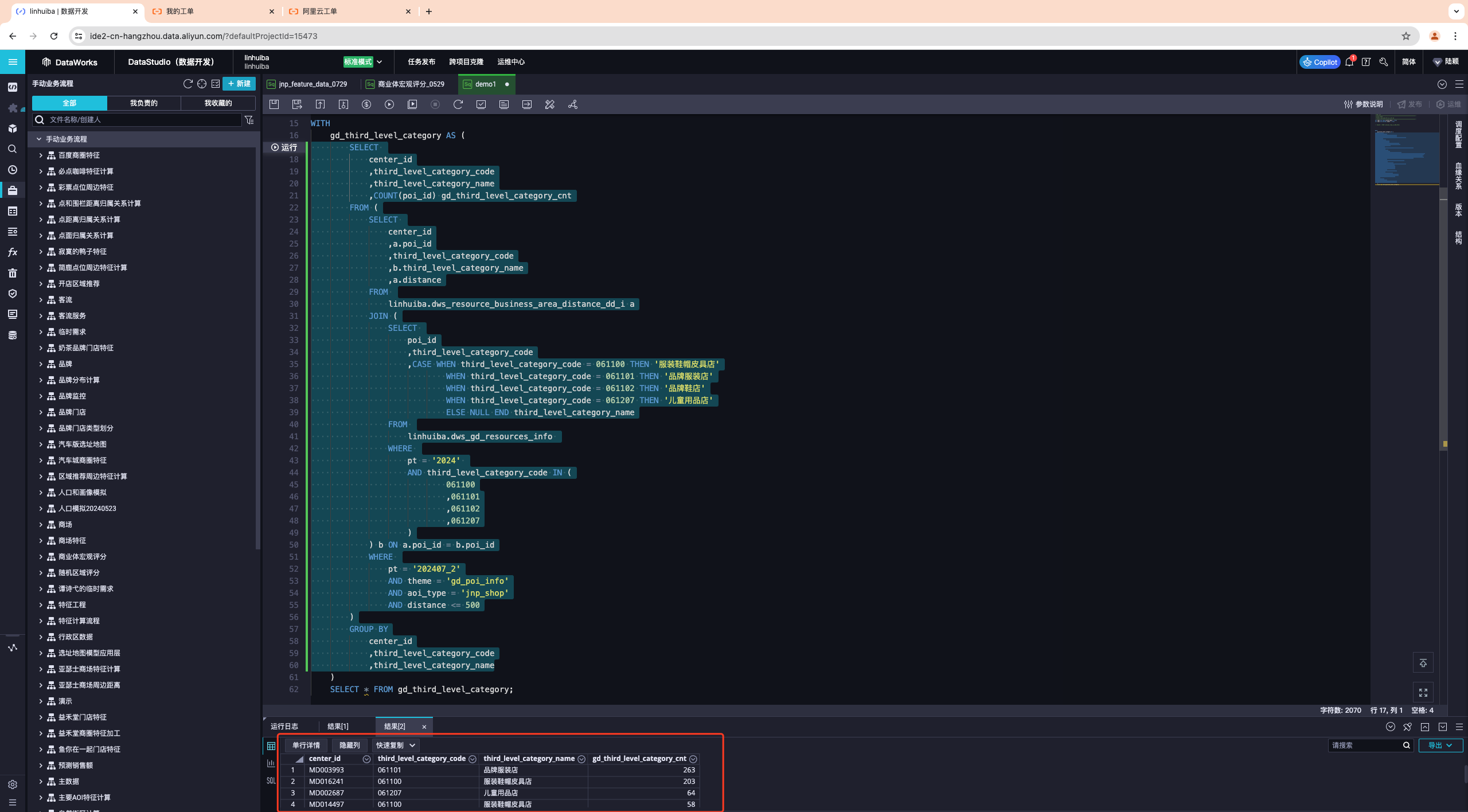The image size is (1468, 812).
Task: Open 跨项目克隆 menu
Action: [466, 62]
